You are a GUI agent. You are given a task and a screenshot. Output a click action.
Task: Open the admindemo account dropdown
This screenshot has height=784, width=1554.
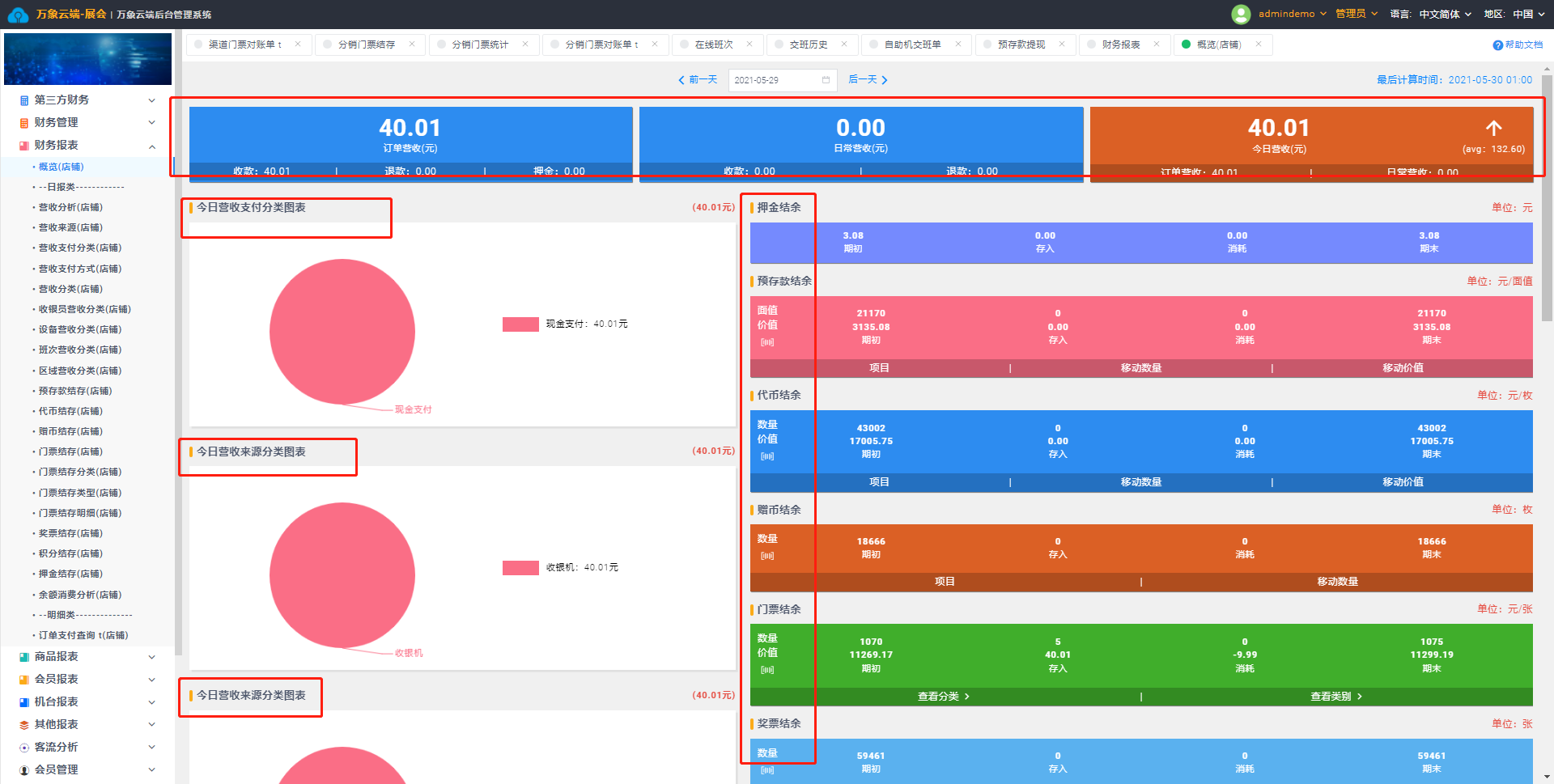point(1293,14)
